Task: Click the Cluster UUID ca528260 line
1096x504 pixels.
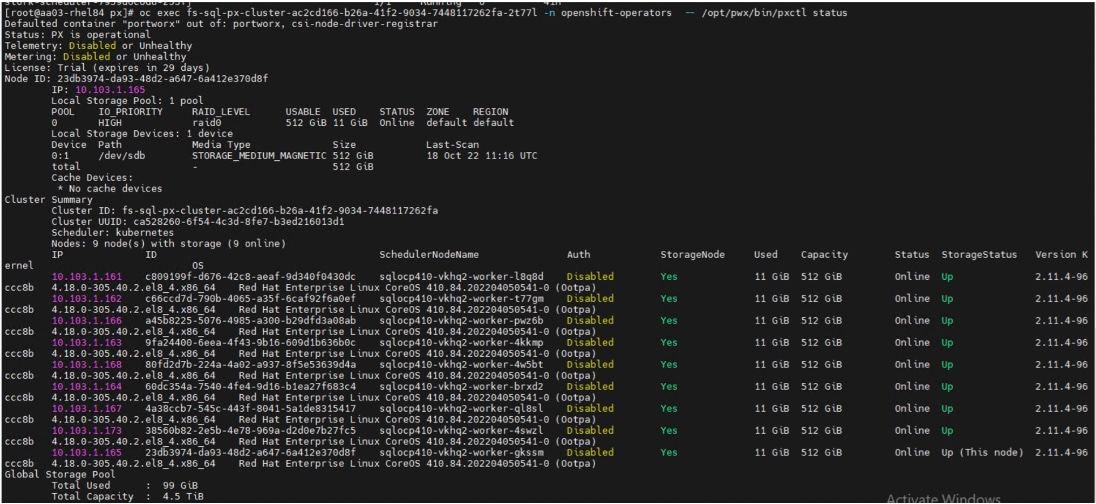Action: click(x=199, y=222)
